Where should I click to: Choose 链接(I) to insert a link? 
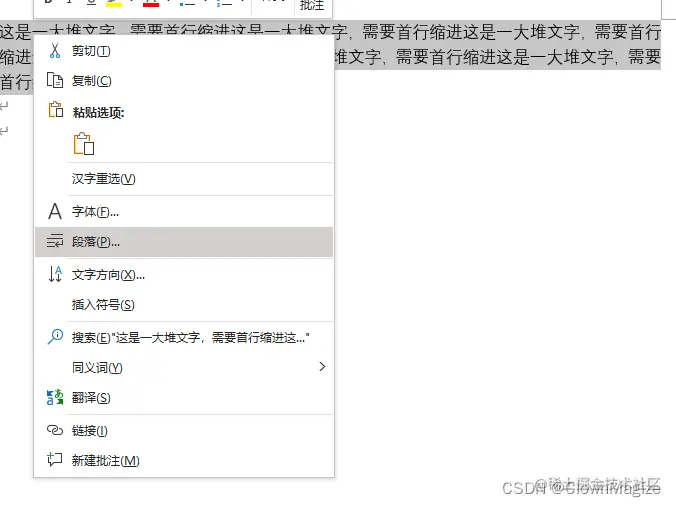click(x=184, y=430)
